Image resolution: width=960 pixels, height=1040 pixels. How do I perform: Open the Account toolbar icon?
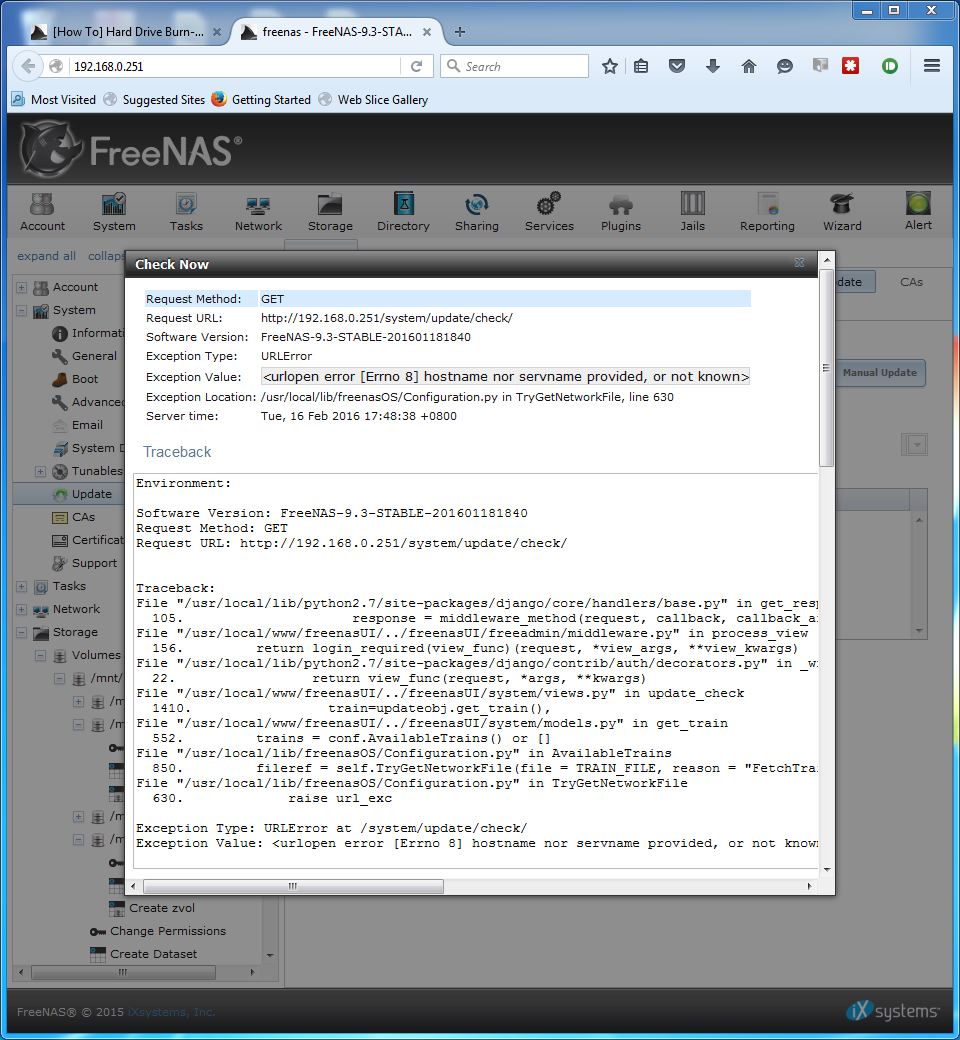tap(42, 212)
